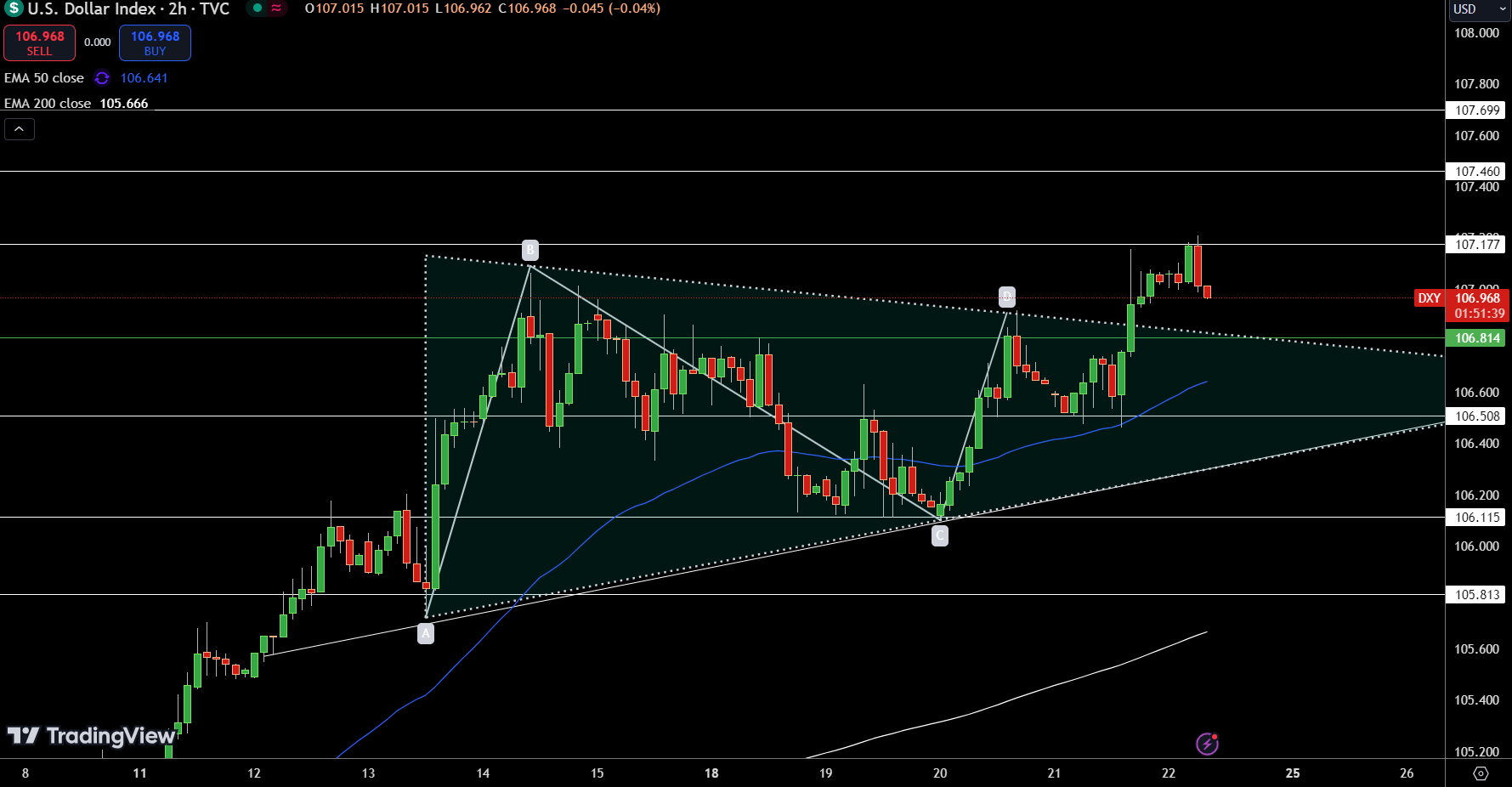The image size is (1512, 787).
Task: Click the 107.460 horizontal line price label
Action: 1476,172
